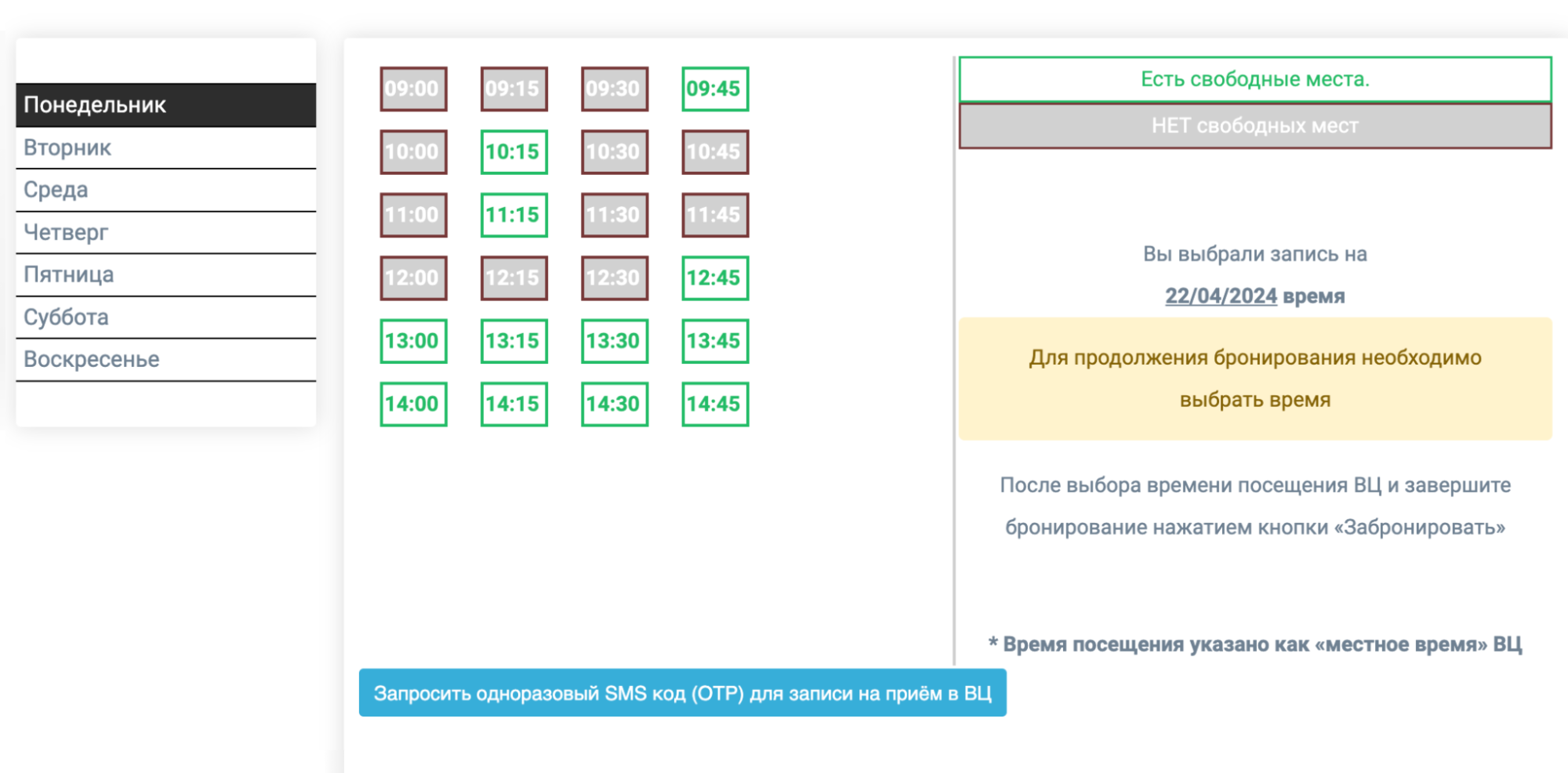1568x773 pixels.
Task: Click the 12:15 time slot
Action: 514,278
